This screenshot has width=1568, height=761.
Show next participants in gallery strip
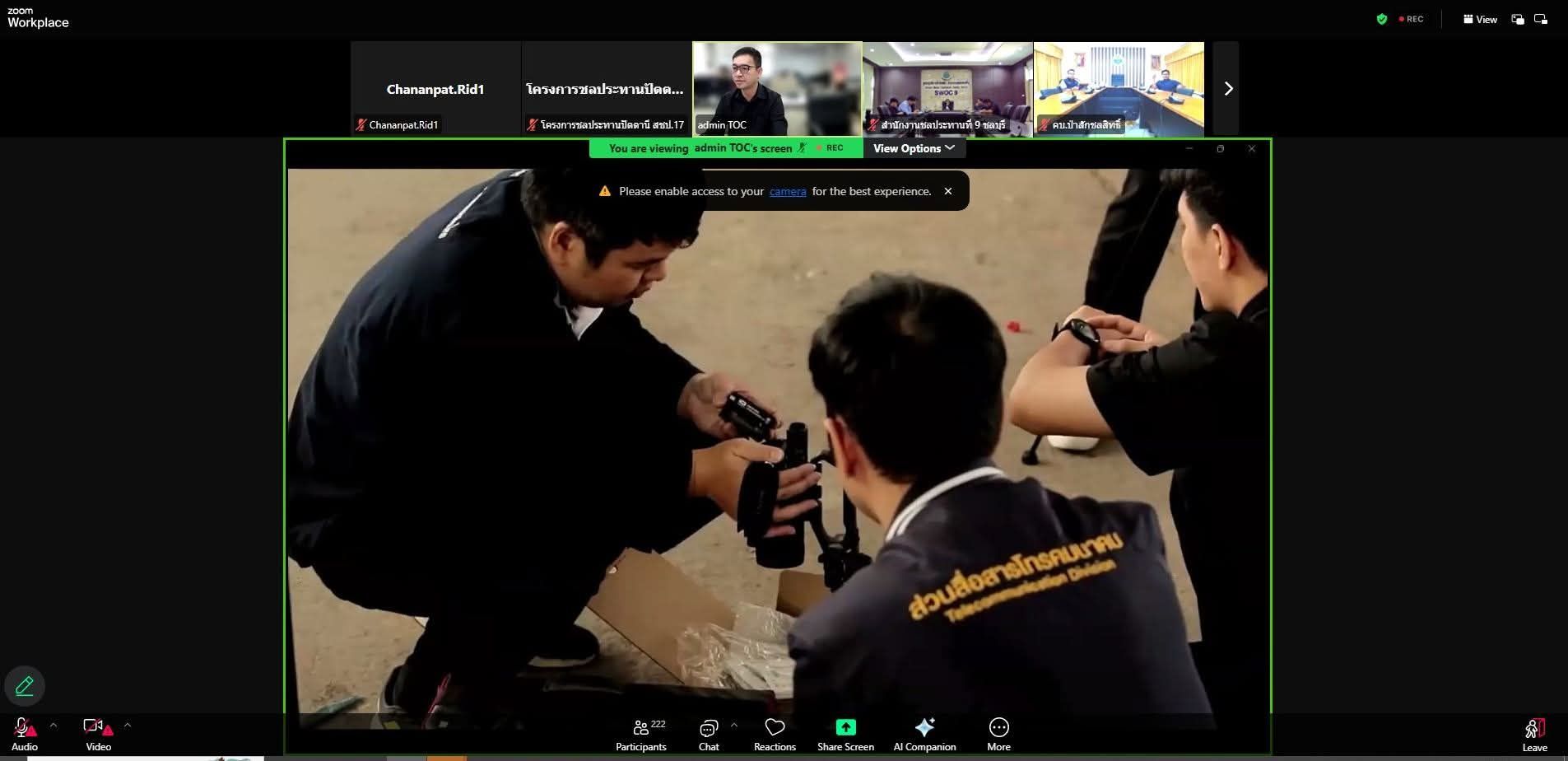(x=1227, y=89)
